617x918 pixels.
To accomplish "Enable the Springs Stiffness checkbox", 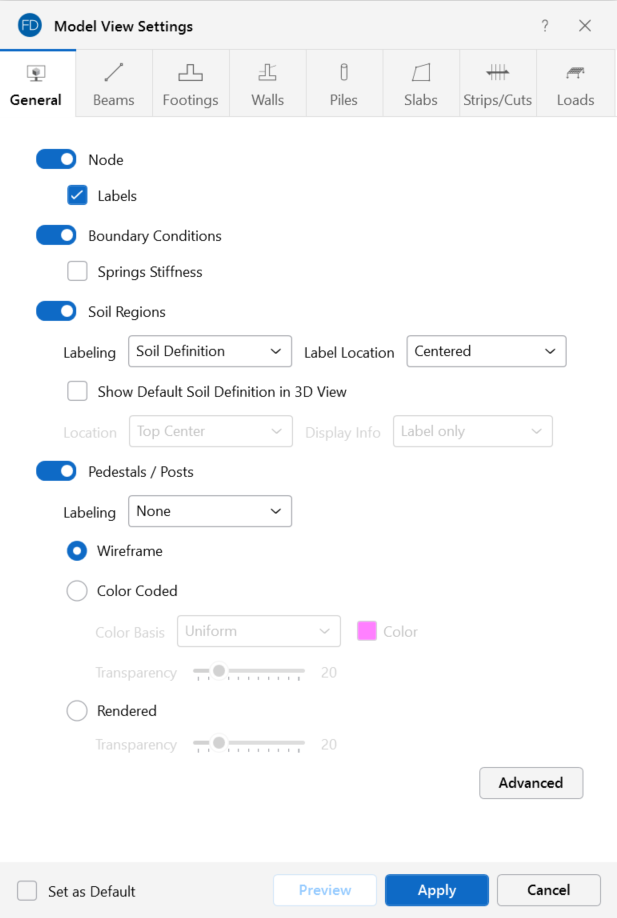I will tap(77, 271).
